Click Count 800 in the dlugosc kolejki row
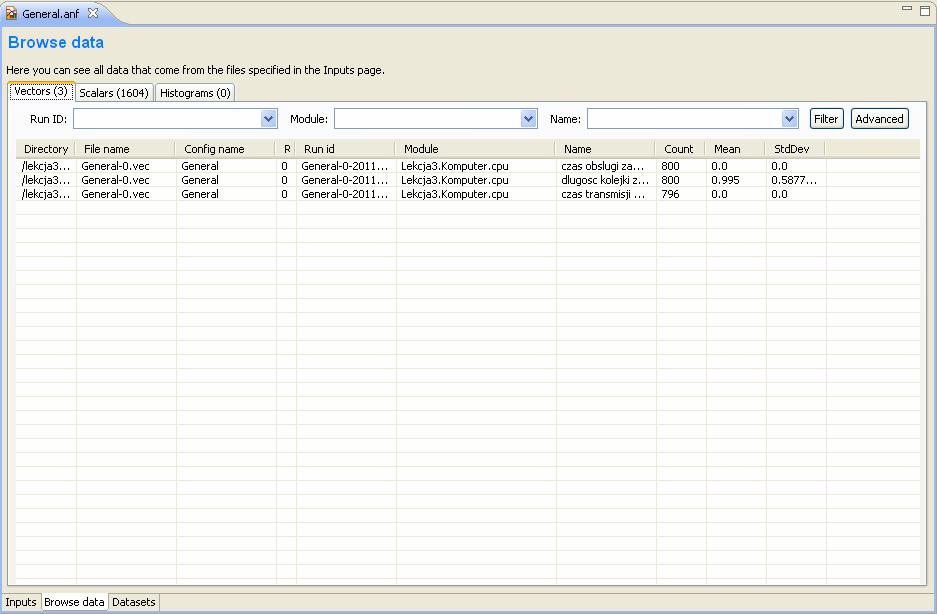Viewport: 937px width, 614px height. pyautogui.click(x=670, y=180)
